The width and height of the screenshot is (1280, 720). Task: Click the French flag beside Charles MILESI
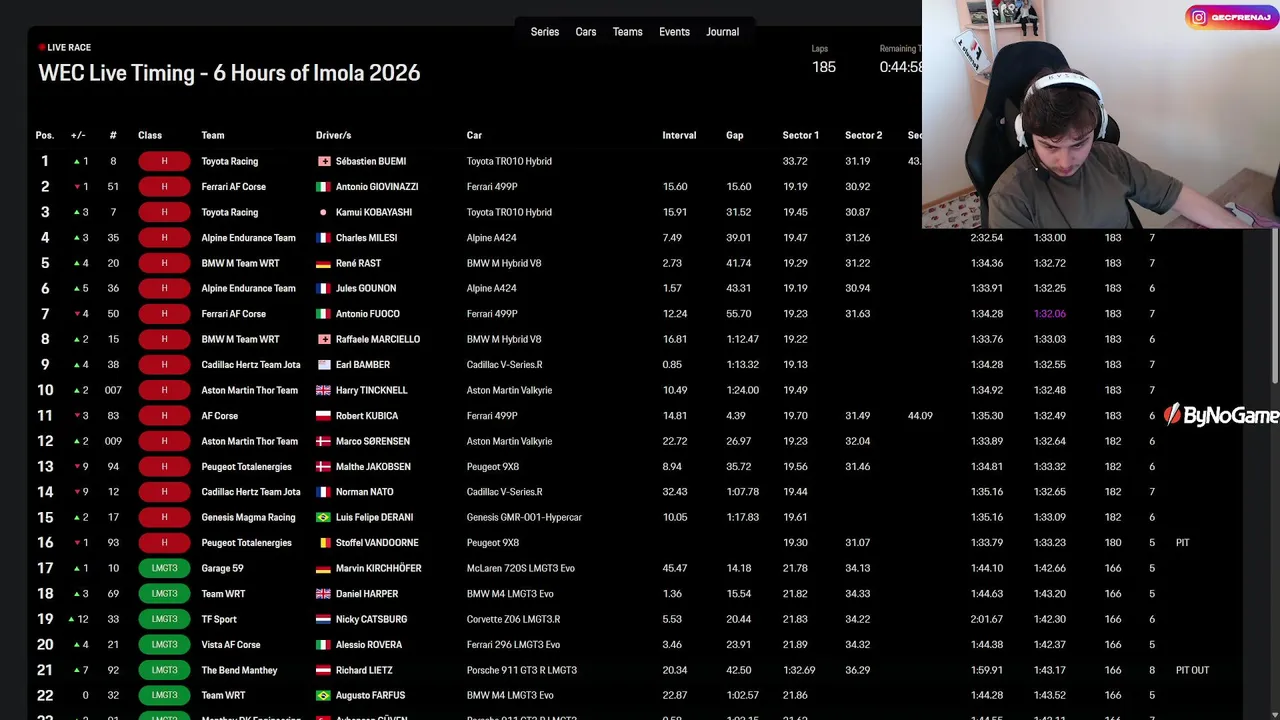click(x=323, y=238)
